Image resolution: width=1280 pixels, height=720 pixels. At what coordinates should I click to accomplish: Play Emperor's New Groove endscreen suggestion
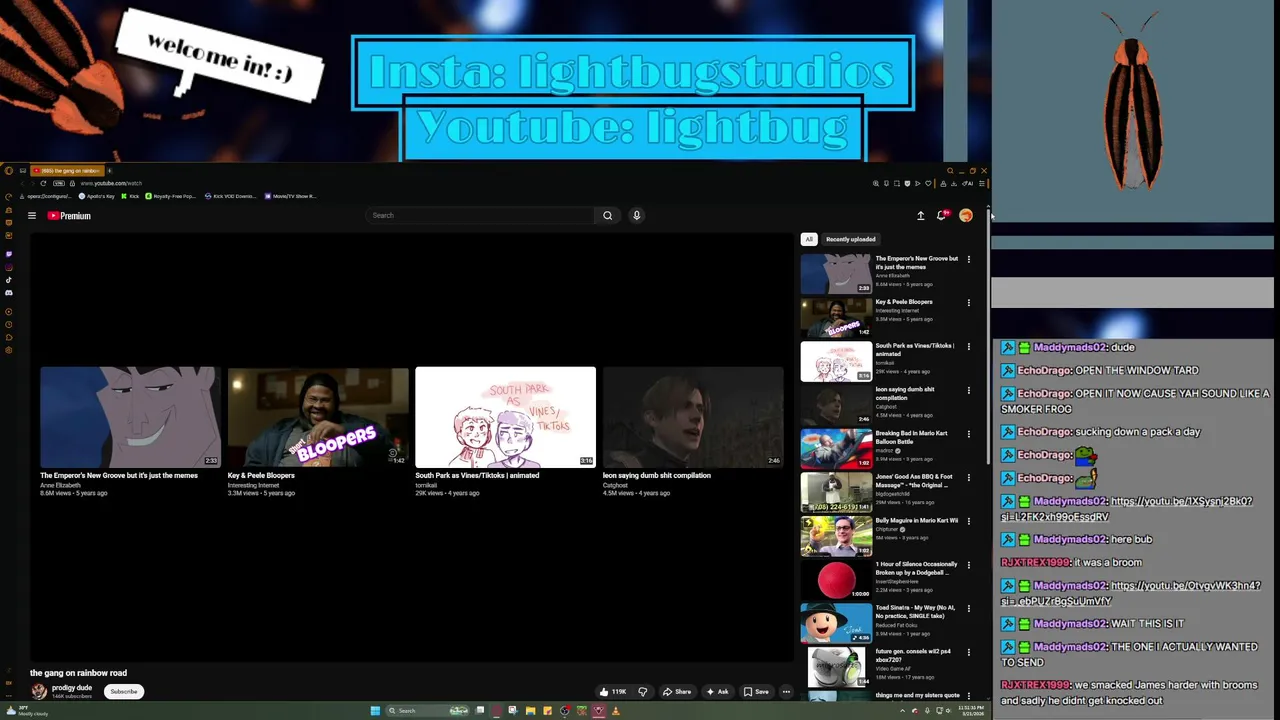point(130,417)
